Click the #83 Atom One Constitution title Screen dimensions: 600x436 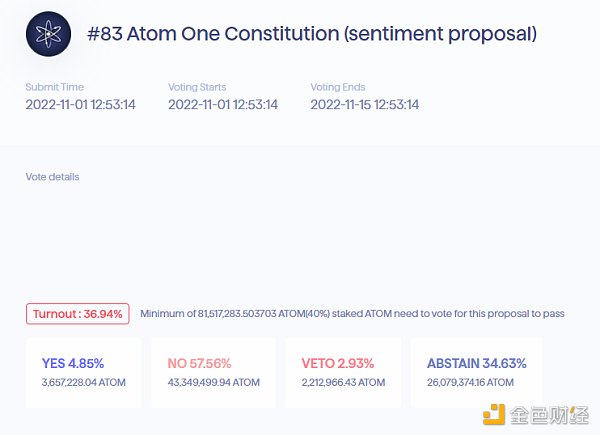312,34
